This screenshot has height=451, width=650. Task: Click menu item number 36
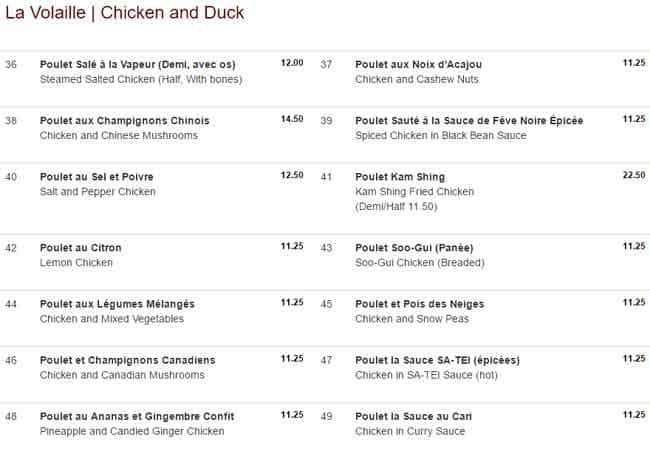pyautogui.click(x=11, y=64)
